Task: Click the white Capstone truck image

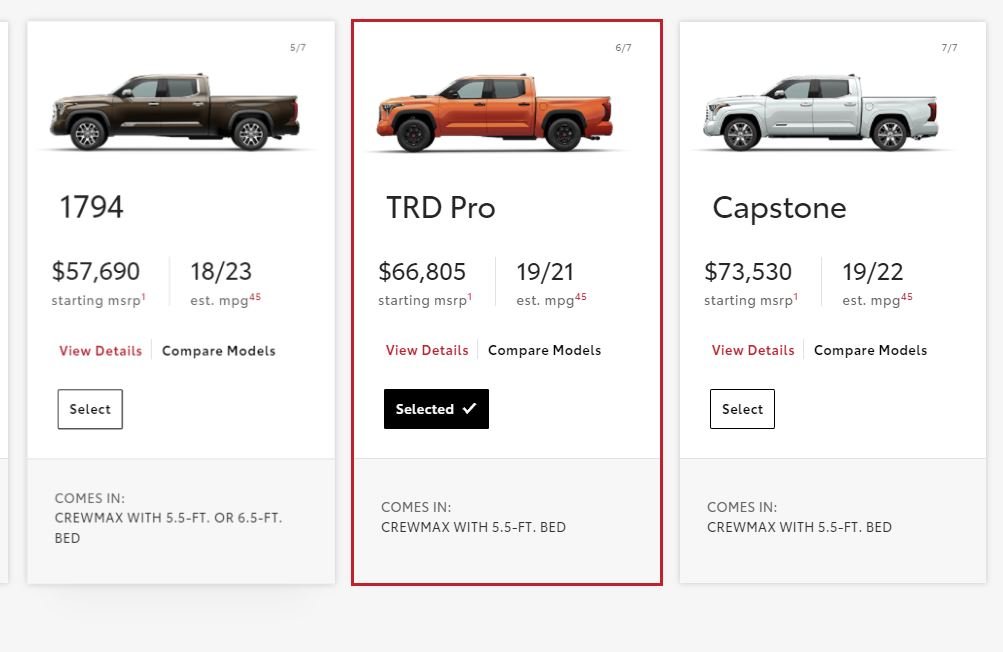Action: pos(821,112)
